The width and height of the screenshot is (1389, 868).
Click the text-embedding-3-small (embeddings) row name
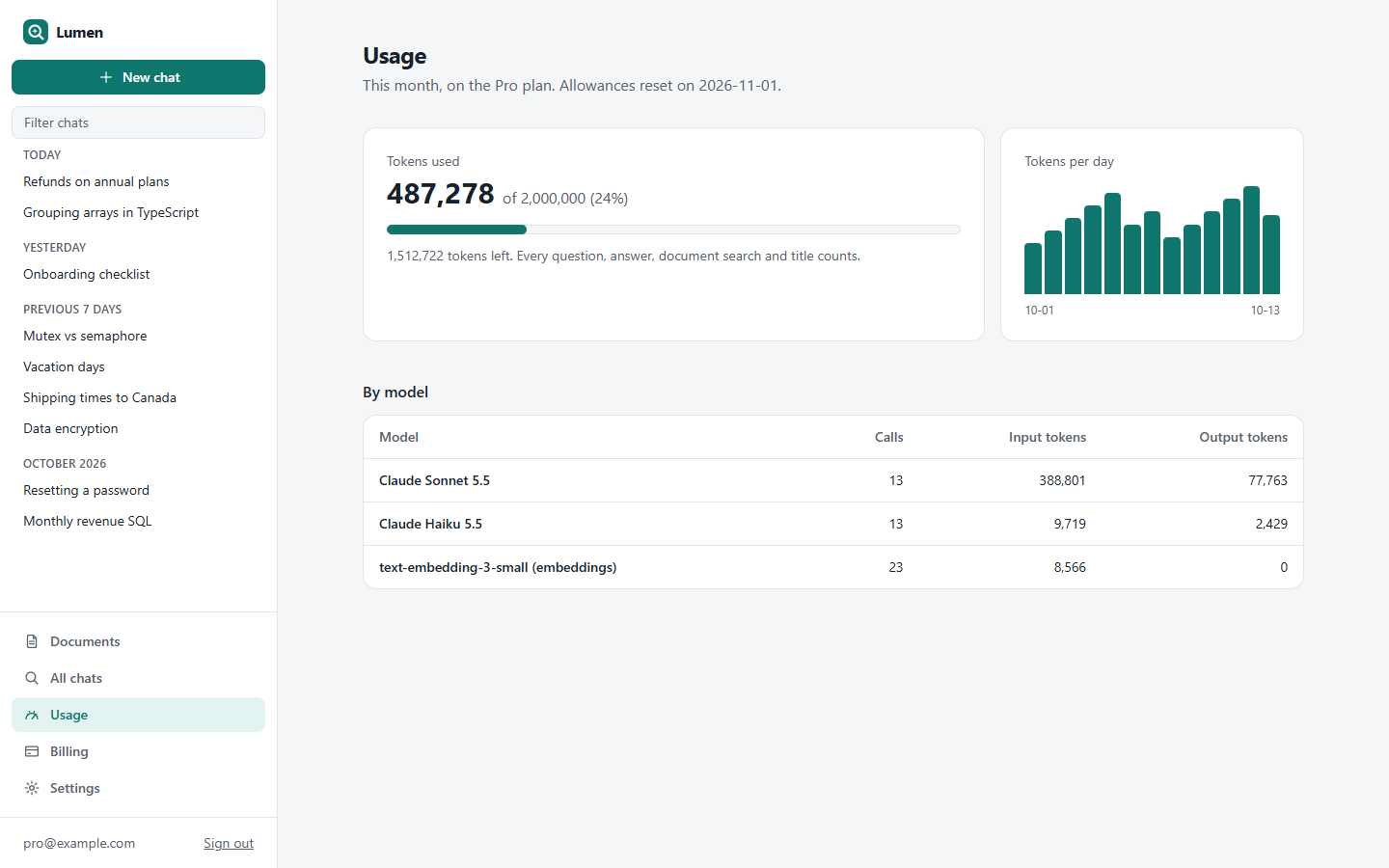[498, 567]
